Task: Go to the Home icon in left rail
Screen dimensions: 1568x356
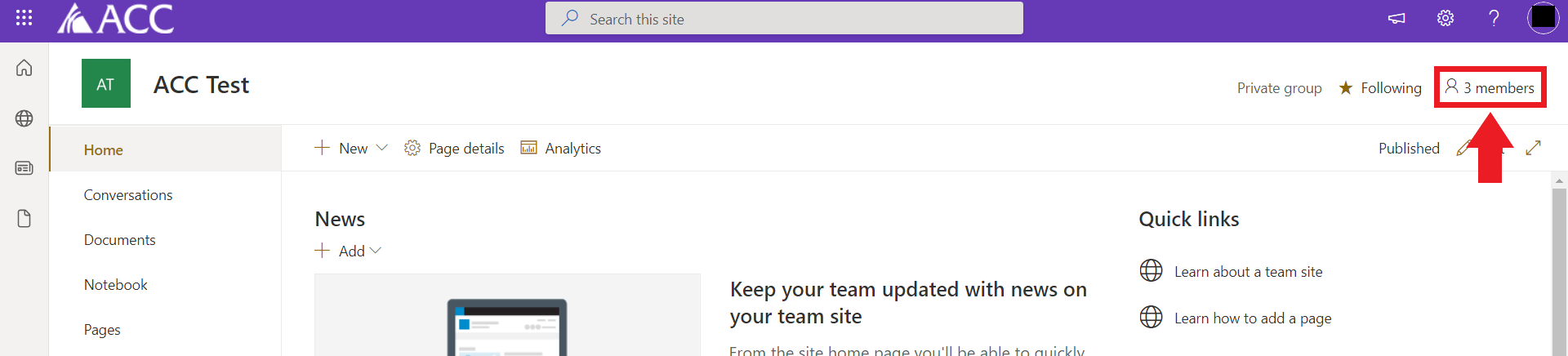Action: coord(24,68)
